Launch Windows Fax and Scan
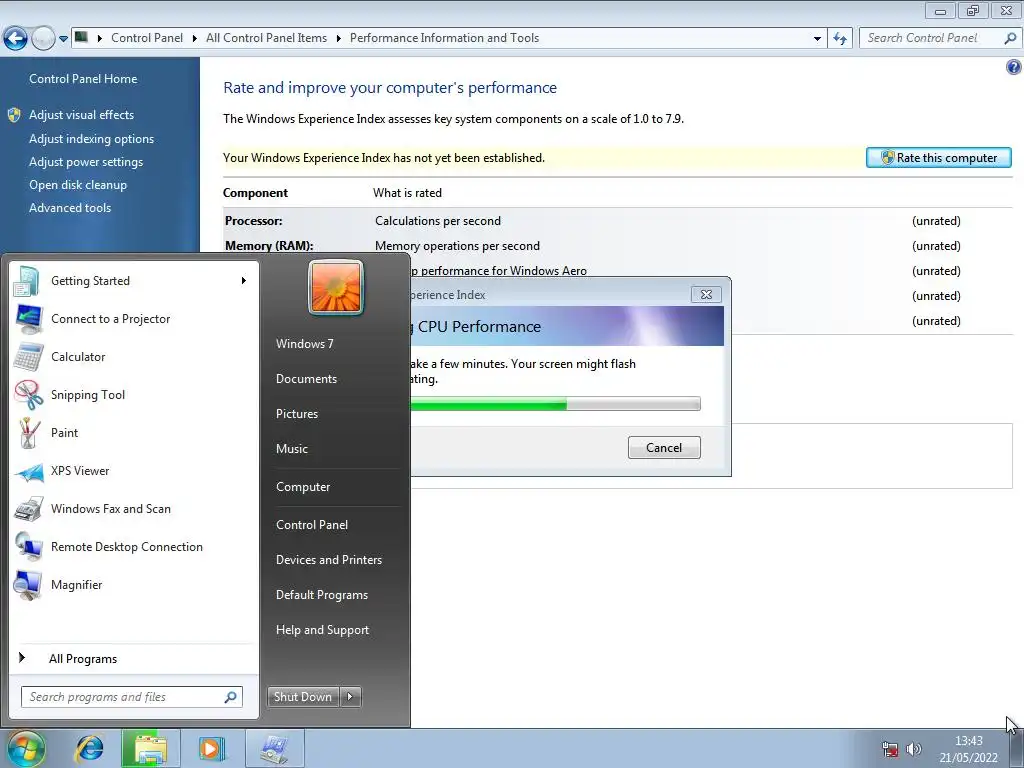 pos(134,509)
